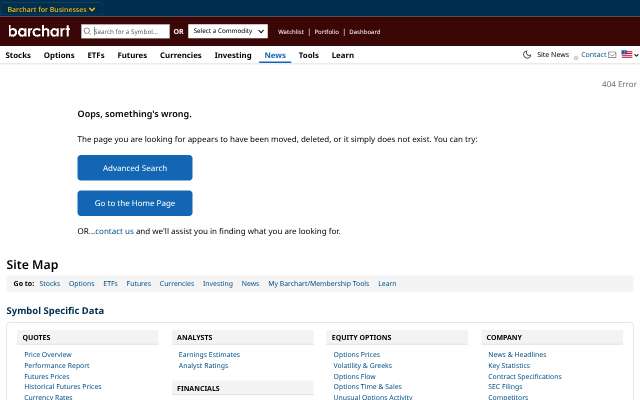640x400 pixels.
Task: Open the Select a Commodity dropdown
Action: [228, 31]
